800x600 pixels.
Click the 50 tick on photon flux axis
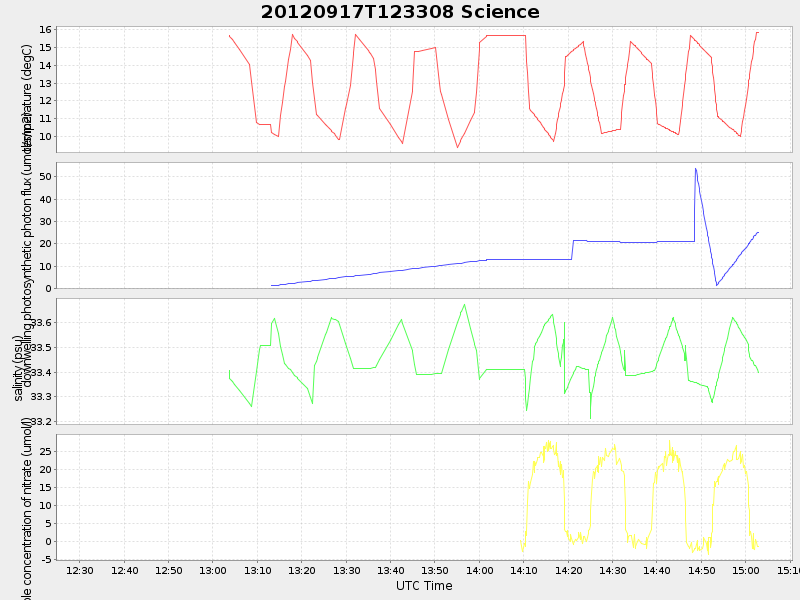pos(45,177)
